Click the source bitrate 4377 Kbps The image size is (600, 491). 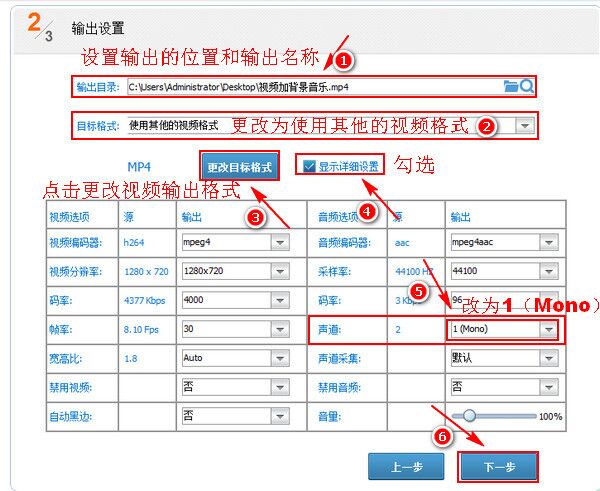145,301
